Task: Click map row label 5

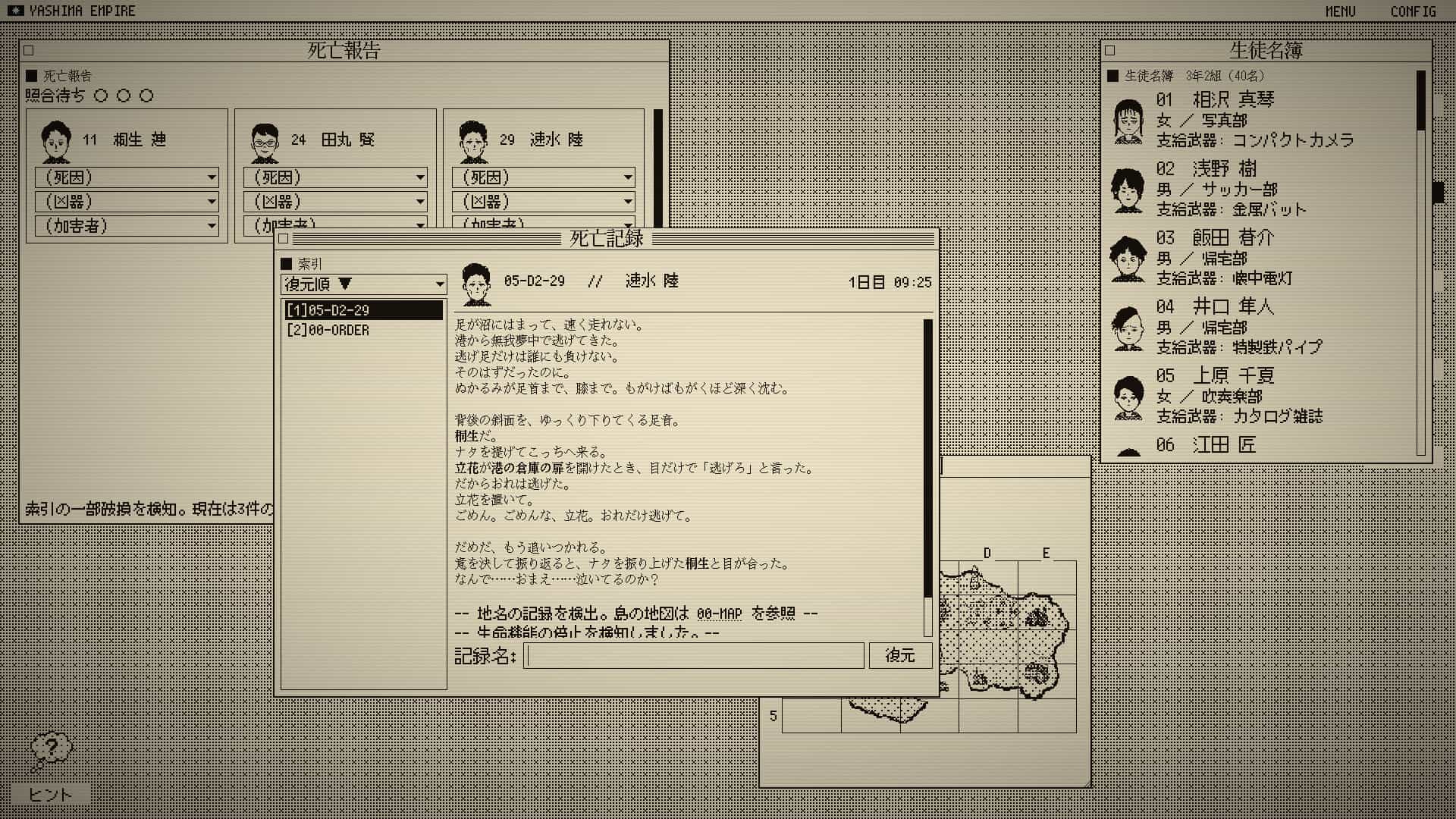Action: pos(773,716)
